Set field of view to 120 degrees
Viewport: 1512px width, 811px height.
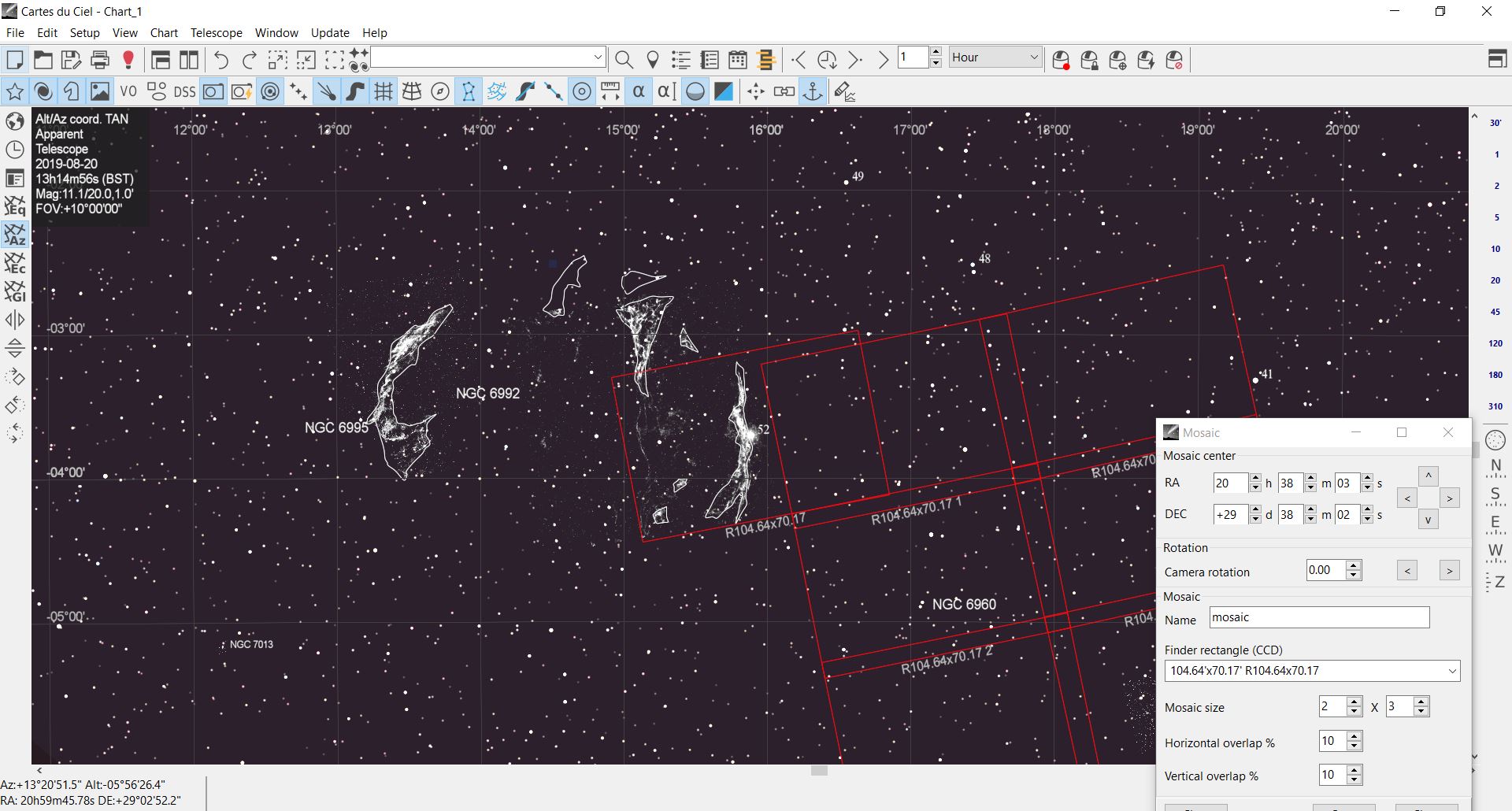(1495, 343)
